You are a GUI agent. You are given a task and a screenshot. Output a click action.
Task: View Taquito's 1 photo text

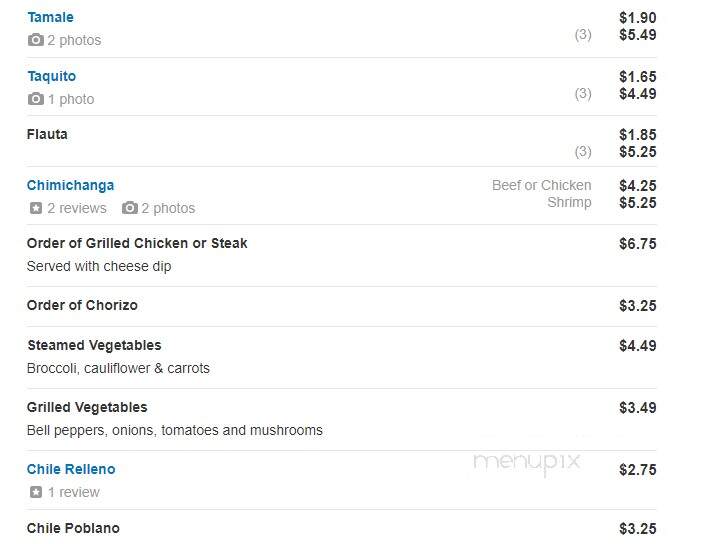[x=71, y=99]
